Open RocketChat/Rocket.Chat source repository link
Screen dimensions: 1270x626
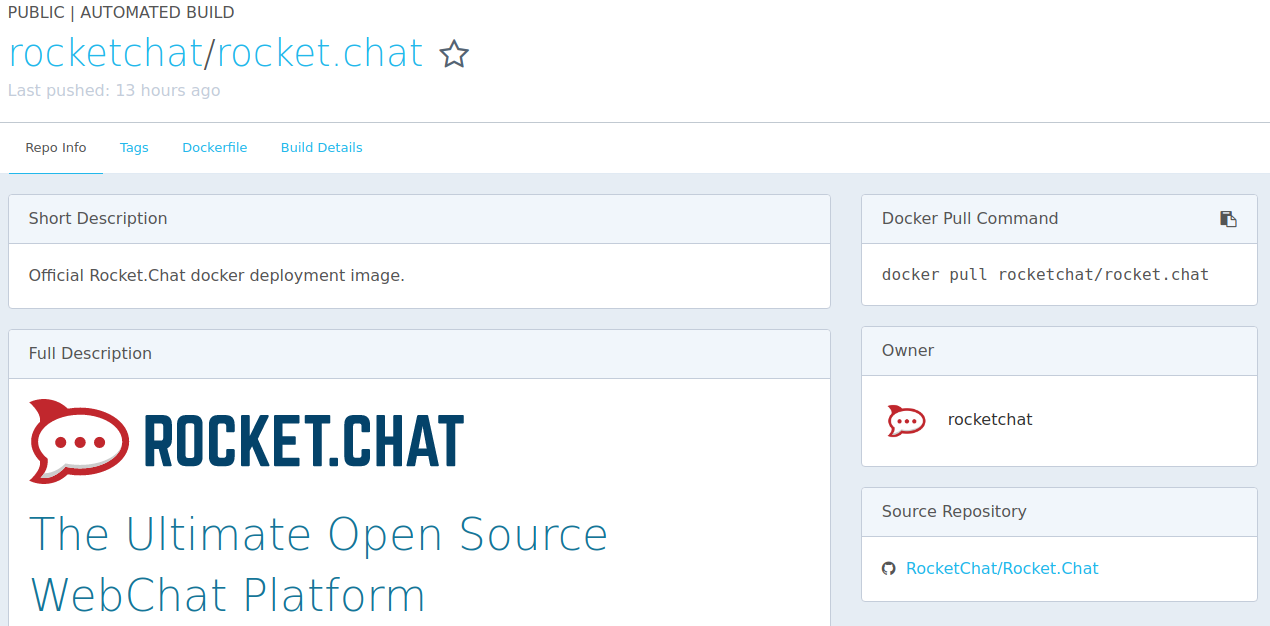tap(1002, 569)
